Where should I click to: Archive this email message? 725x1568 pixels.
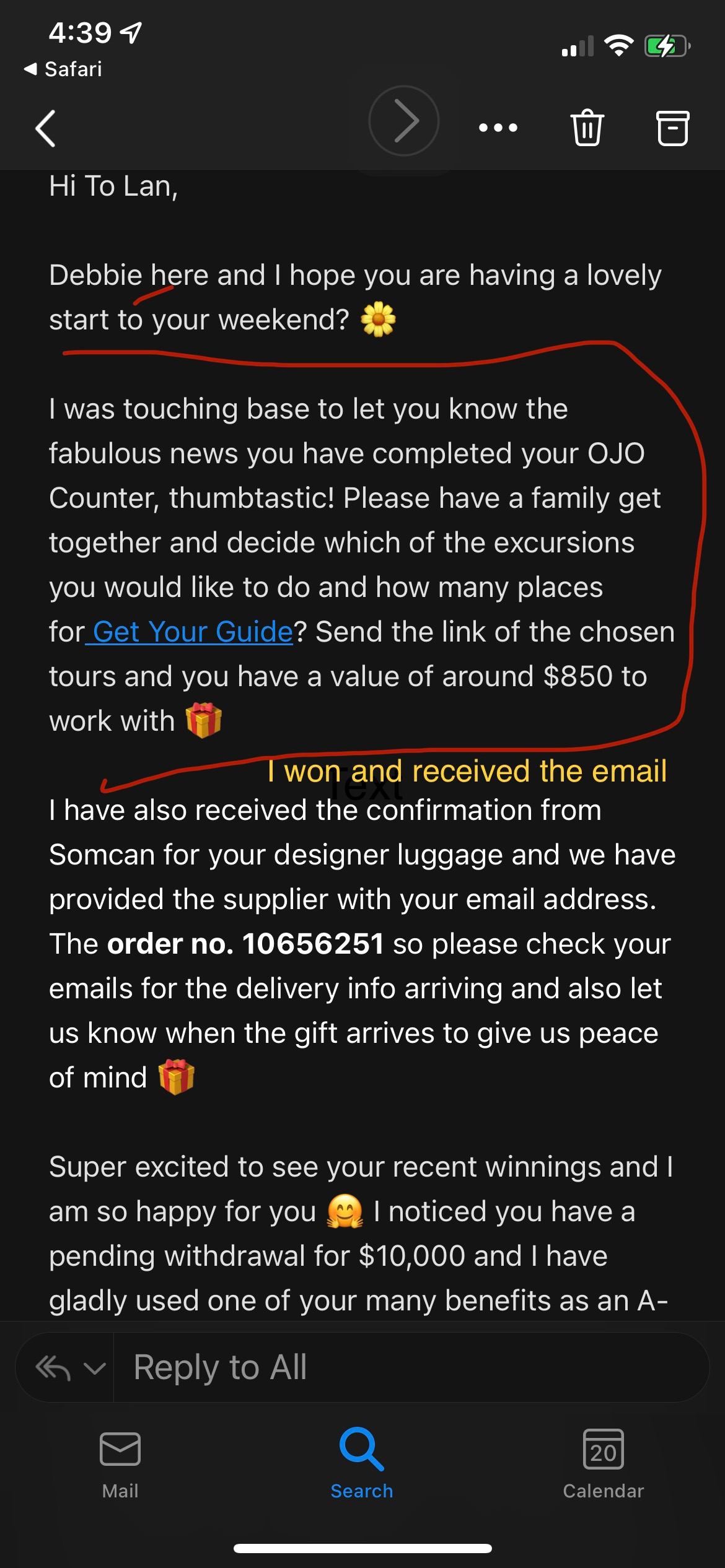(x=672, y=128)
